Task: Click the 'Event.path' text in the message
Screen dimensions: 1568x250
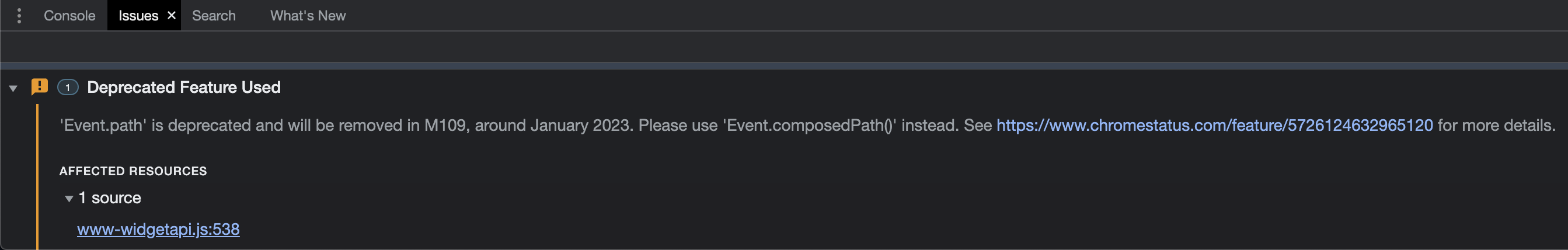Action: tap(103, 126)
